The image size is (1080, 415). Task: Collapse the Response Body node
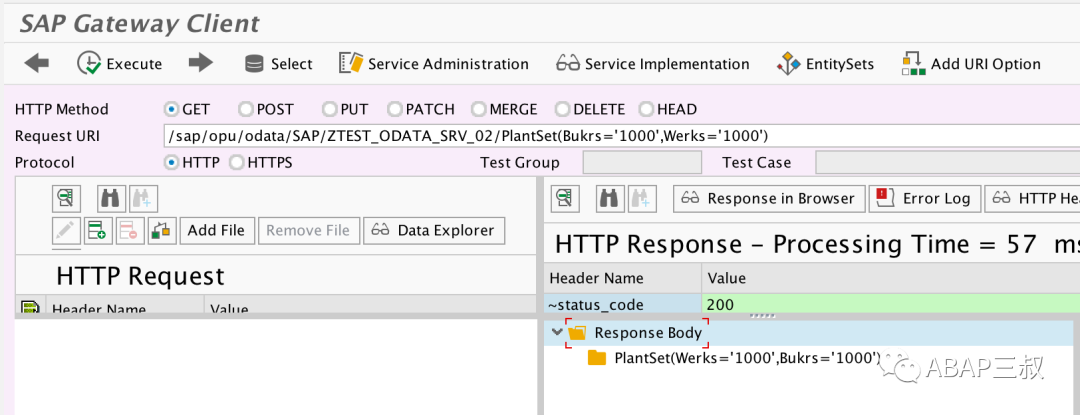point(557,332)
